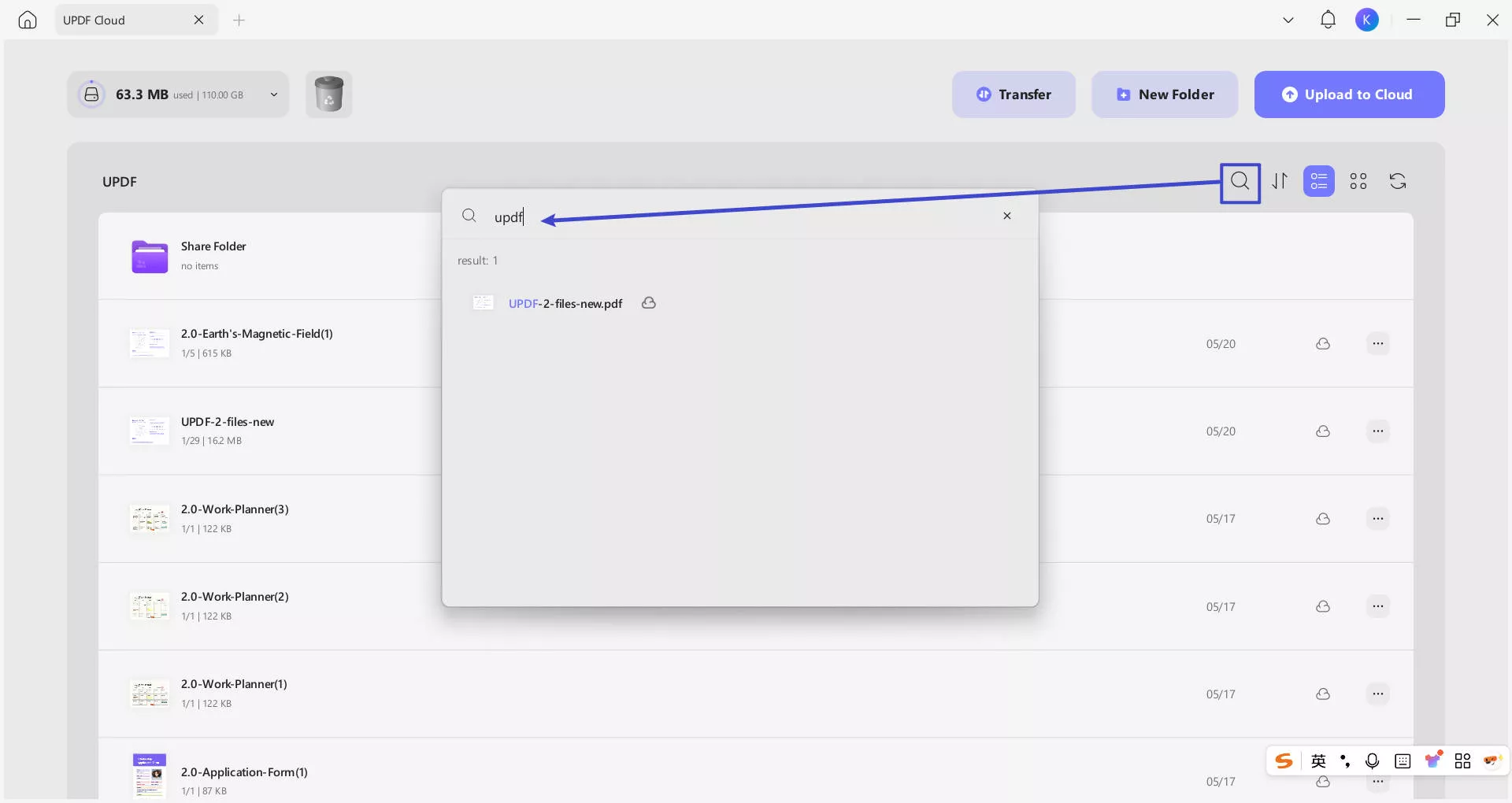The image size is (1512, 803).
Task: Click cloud icon beside search result
Action: click(649, 303)
